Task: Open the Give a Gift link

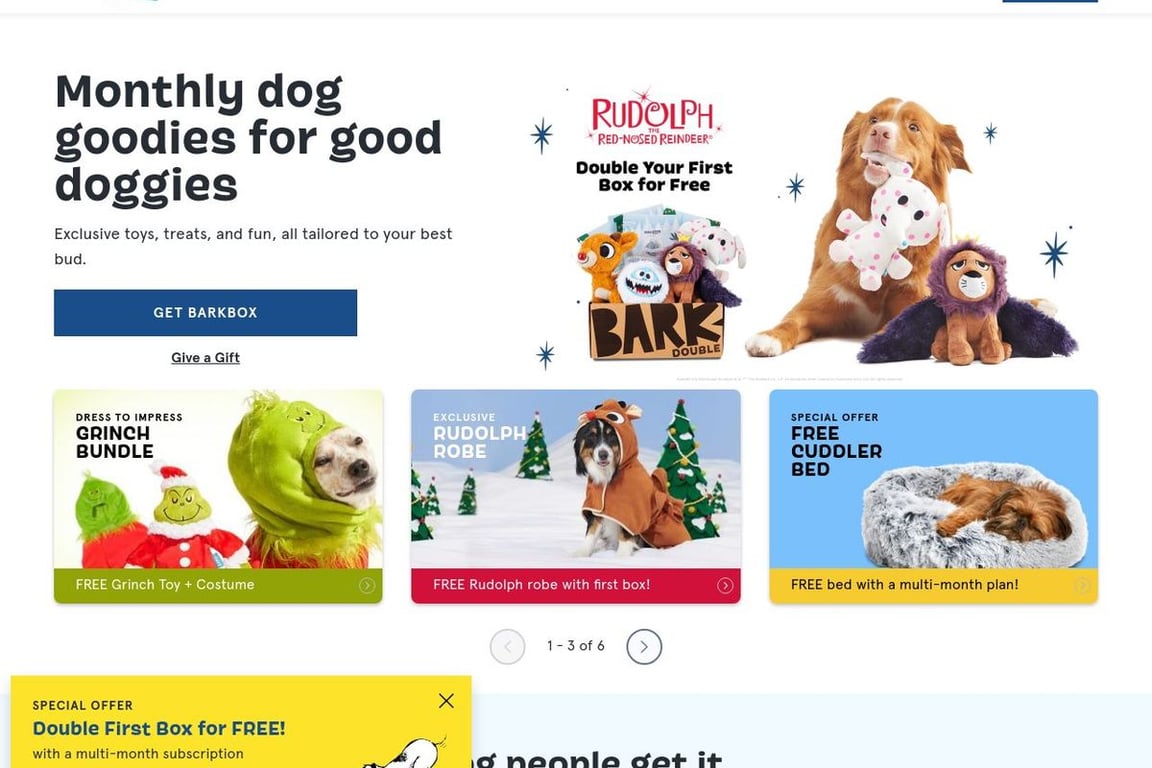Action: pyautogui.click(x=205, y=358)
